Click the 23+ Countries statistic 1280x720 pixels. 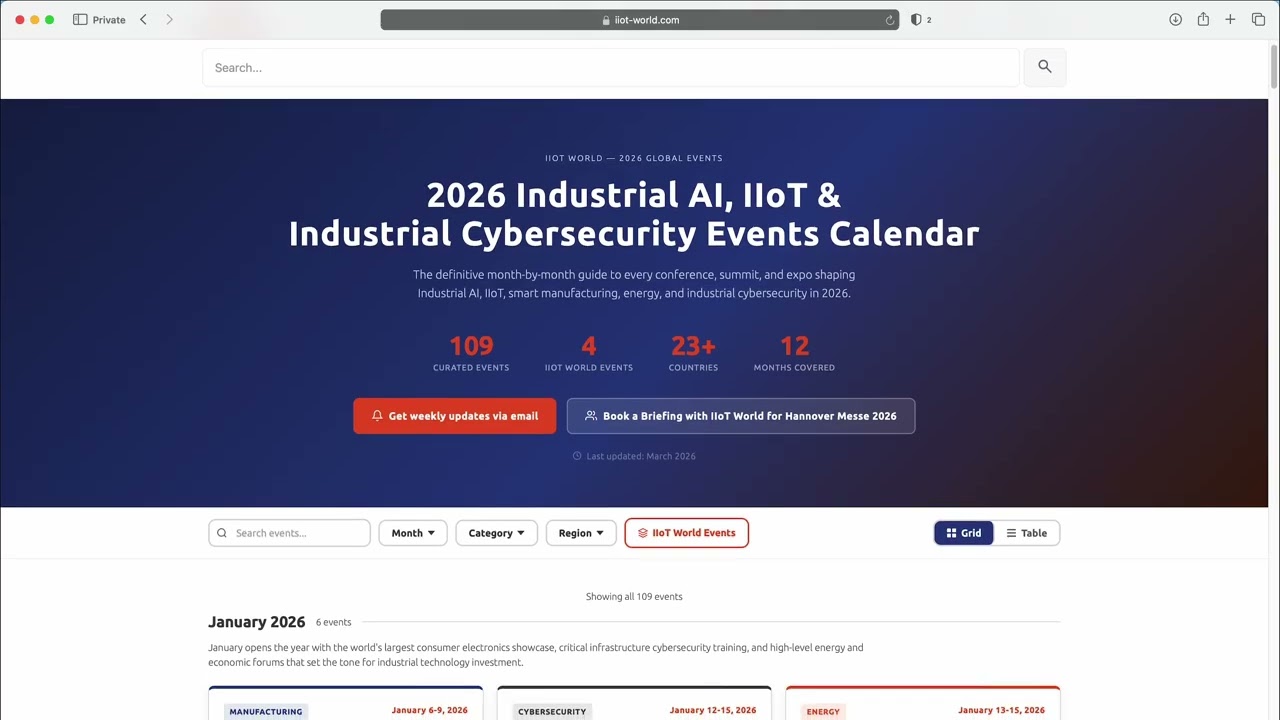tap(693, 353)
